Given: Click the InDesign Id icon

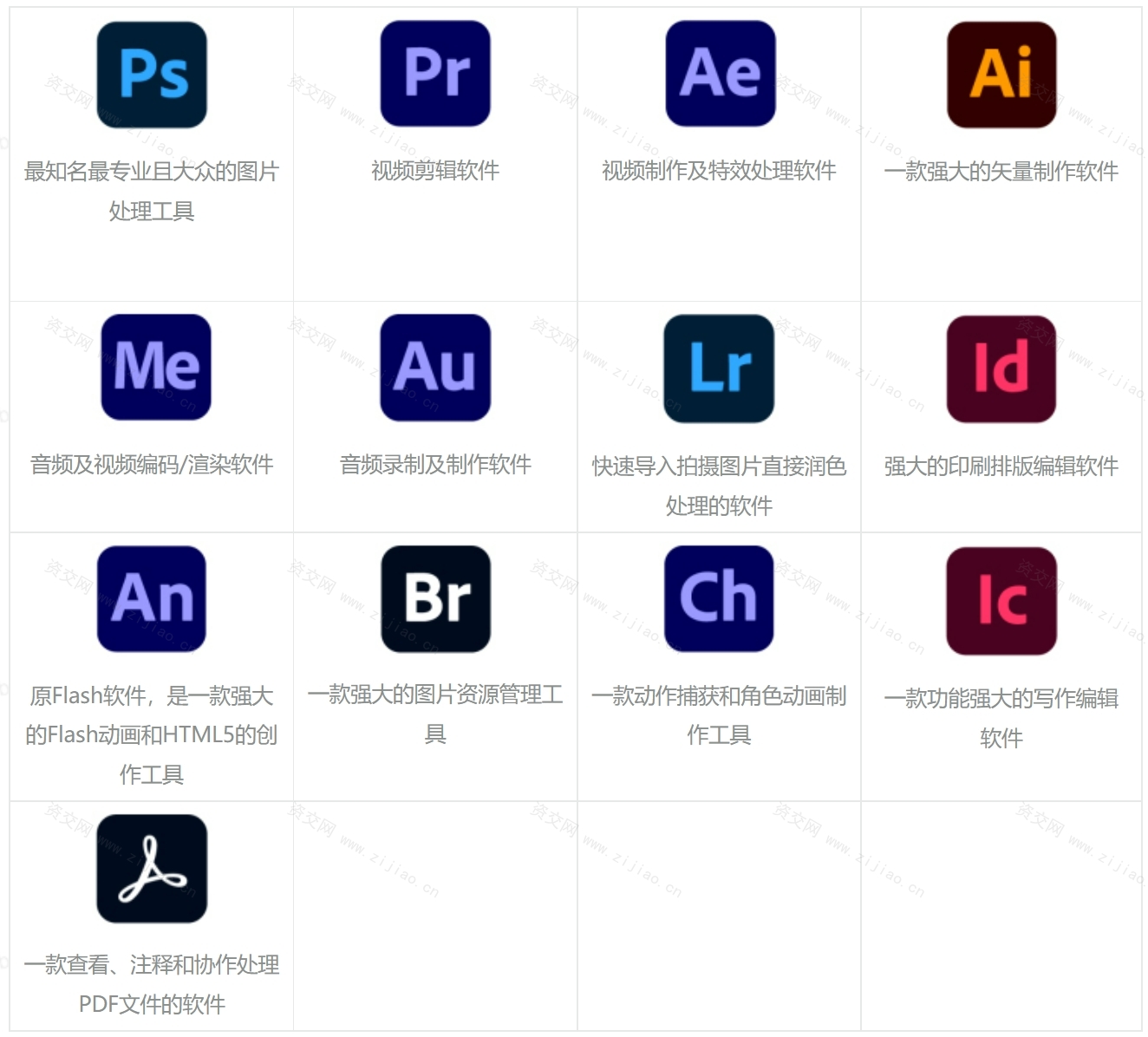Looking at the screenshot, I should click(x=1001, y=368).
